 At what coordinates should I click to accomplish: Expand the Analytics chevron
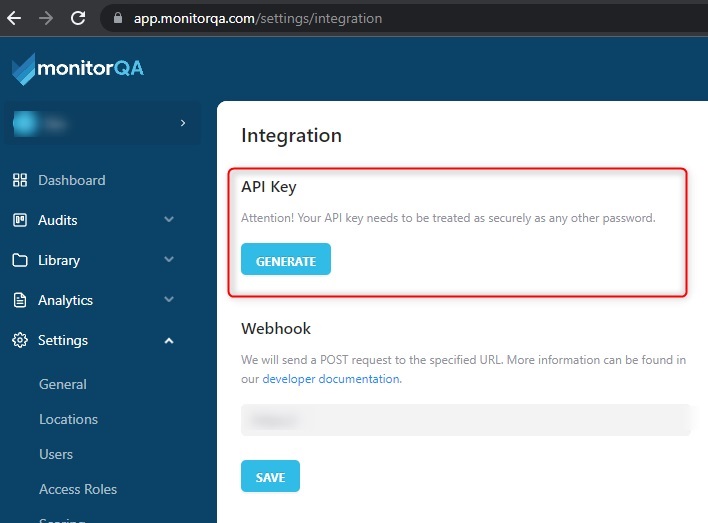point(169,299)
